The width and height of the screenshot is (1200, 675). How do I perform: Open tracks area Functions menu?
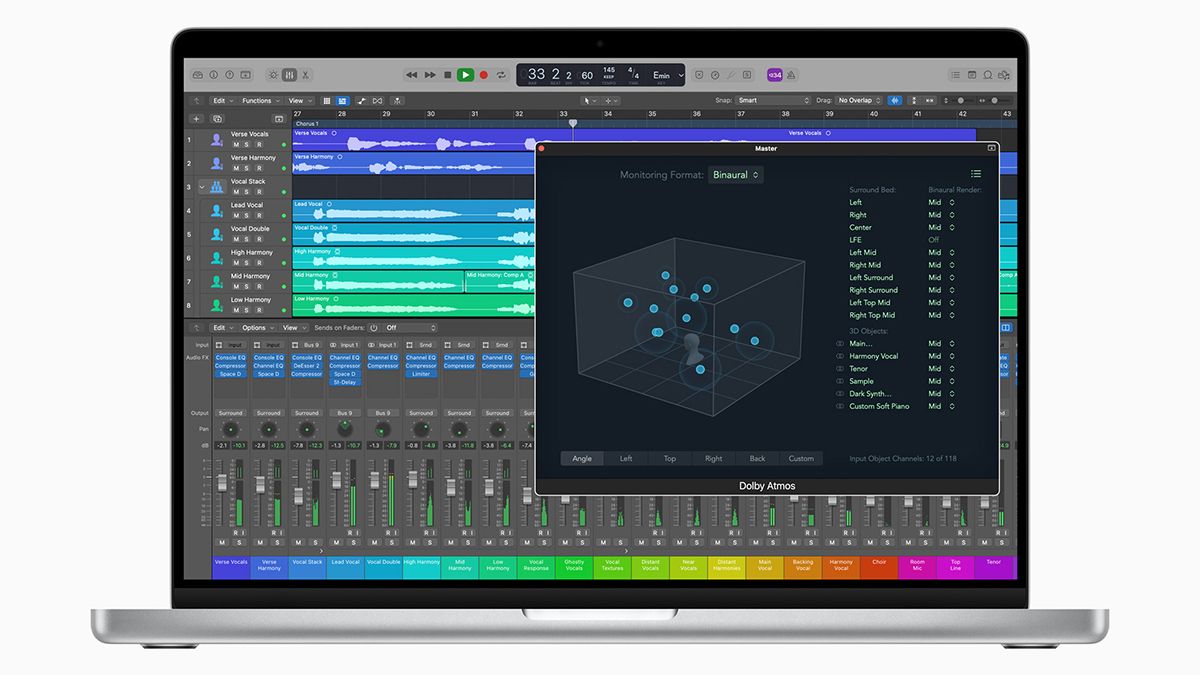tap(260, 101)
